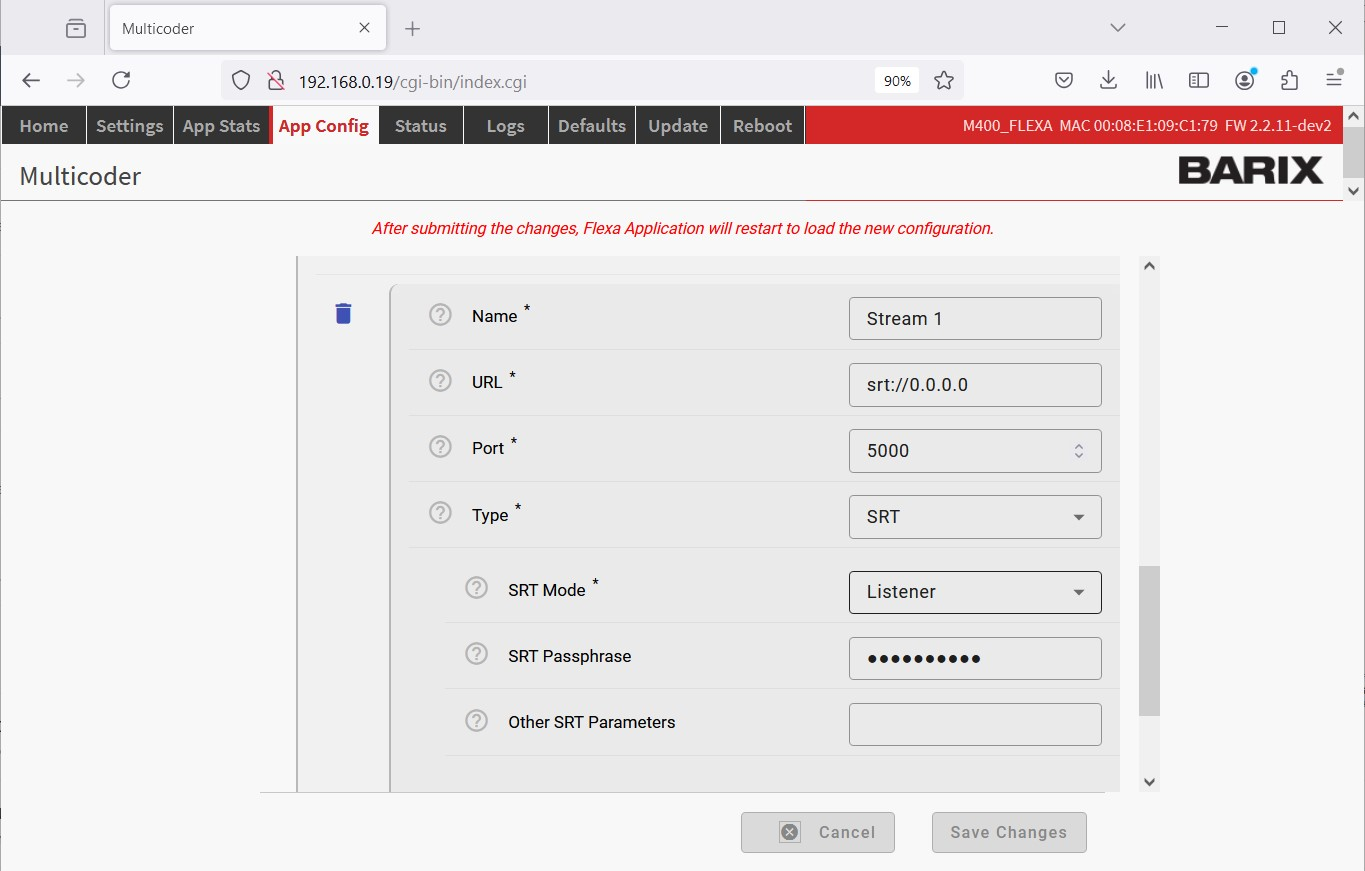Click into the Other SRT Parameters field
This screenshot has width=1365, height=871.
(x=975, y=724)
